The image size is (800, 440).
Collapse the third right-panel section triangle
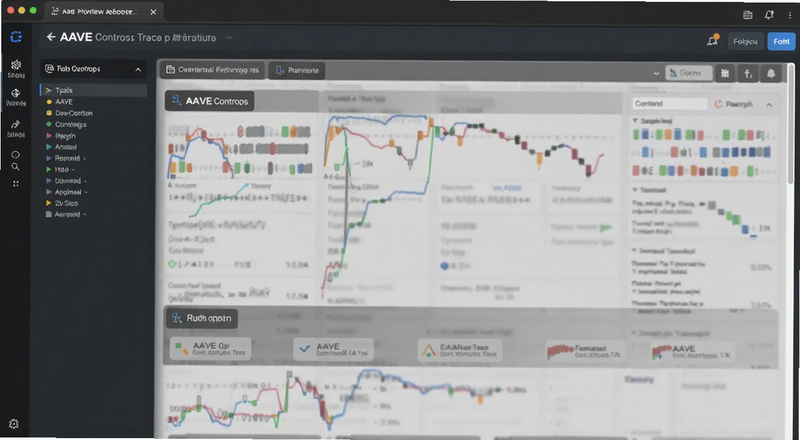point(635,251)
